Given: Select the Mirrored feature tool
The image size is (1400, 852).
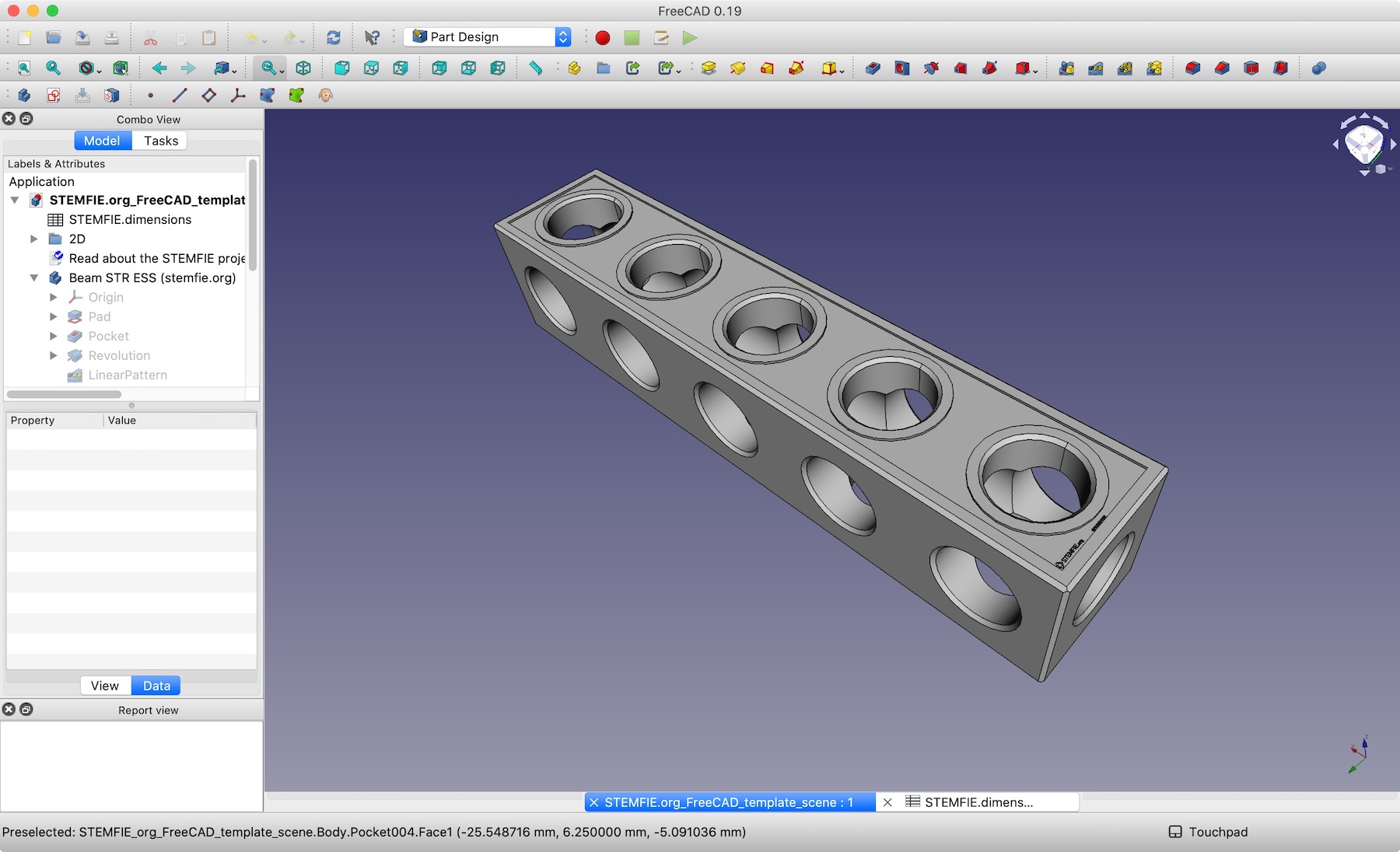Looking at the screenshot, I should point(1066,68).
